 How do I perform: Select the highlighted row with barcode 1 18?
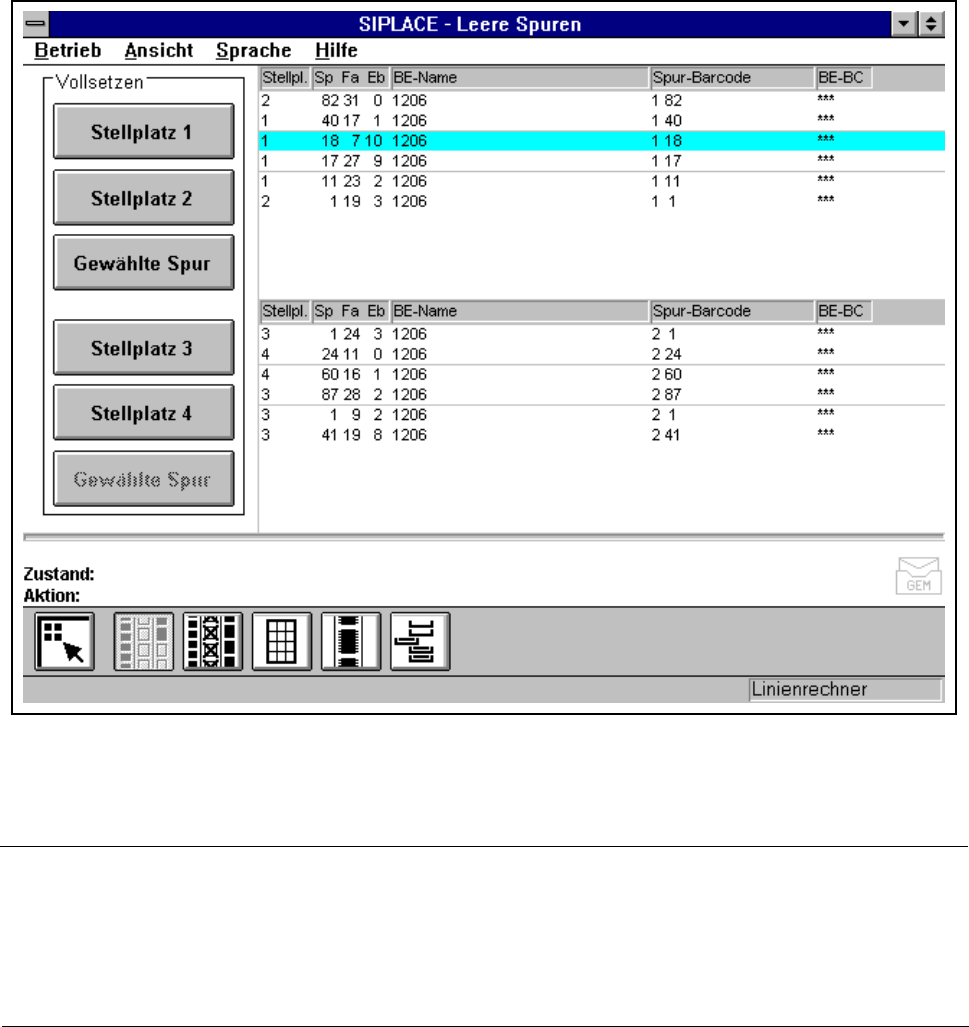(x=601, y=141)
